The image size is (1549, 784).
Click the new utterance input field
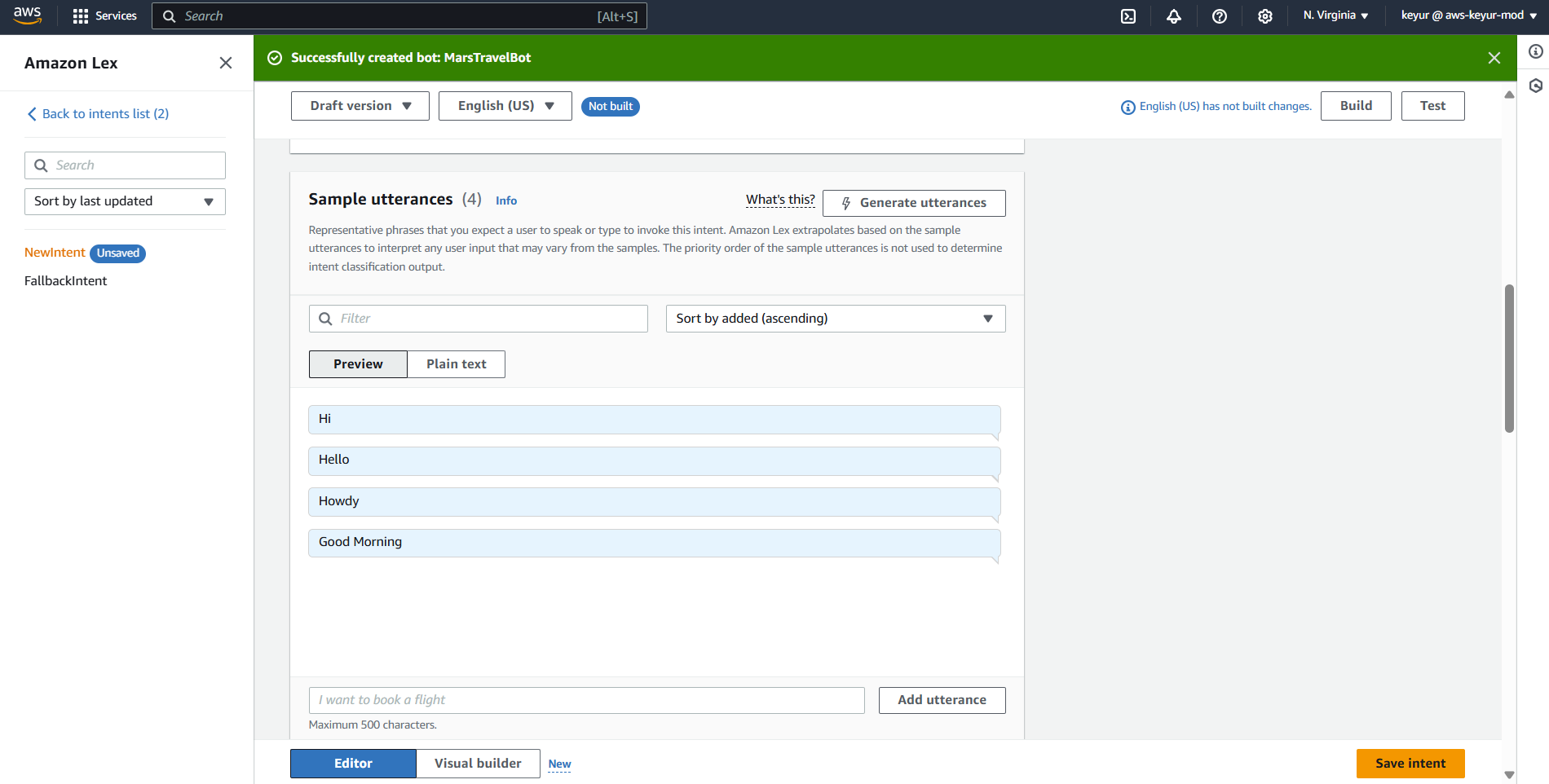click(587, 700)
